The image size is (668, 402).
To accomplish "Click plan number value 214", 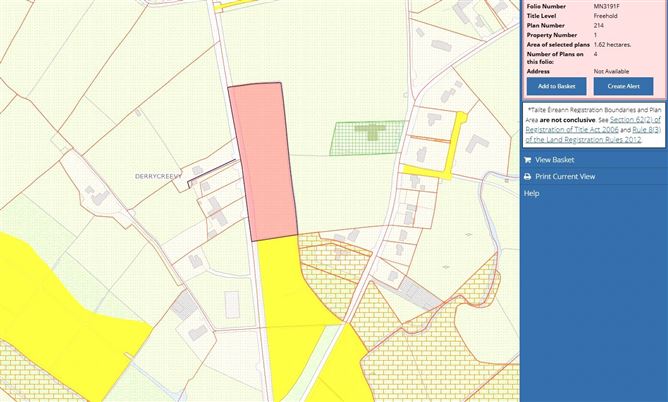I will [x=599, y=25].
